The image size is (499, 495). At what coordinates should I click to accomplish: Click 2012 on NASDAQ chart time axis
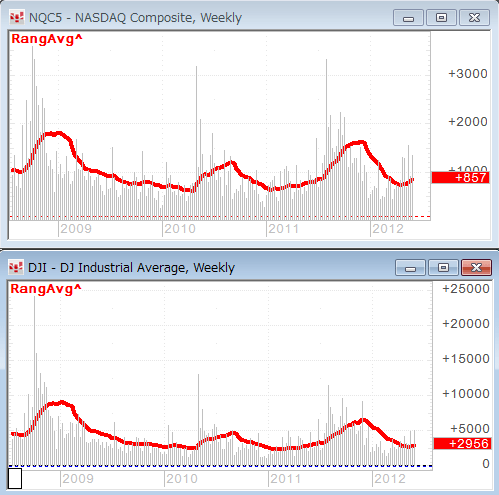click(x=388, y=229)
